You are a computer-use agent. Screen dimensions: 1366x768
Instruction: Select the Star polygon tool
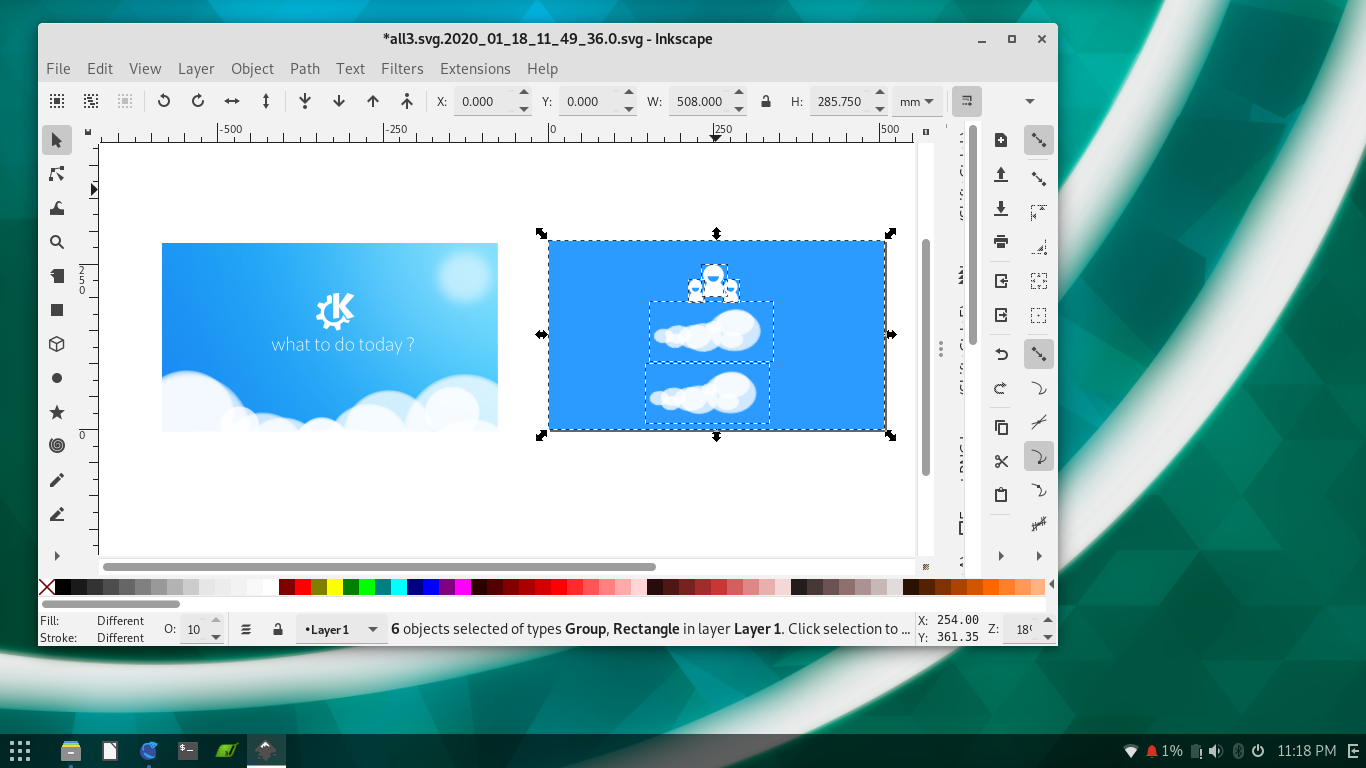pos(57,412)
